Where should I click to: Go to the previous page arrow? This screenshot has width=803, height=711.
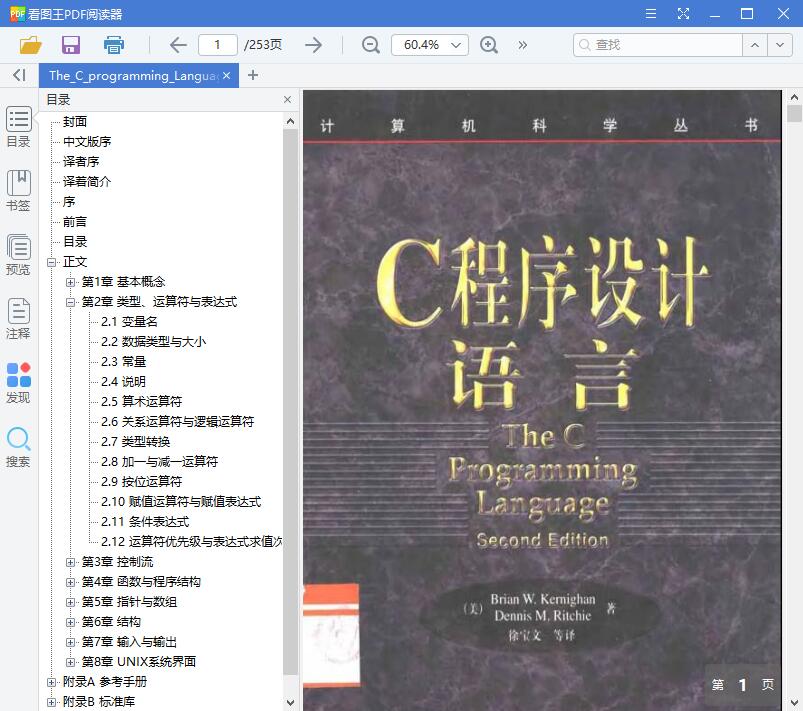(x=178, y=45)
